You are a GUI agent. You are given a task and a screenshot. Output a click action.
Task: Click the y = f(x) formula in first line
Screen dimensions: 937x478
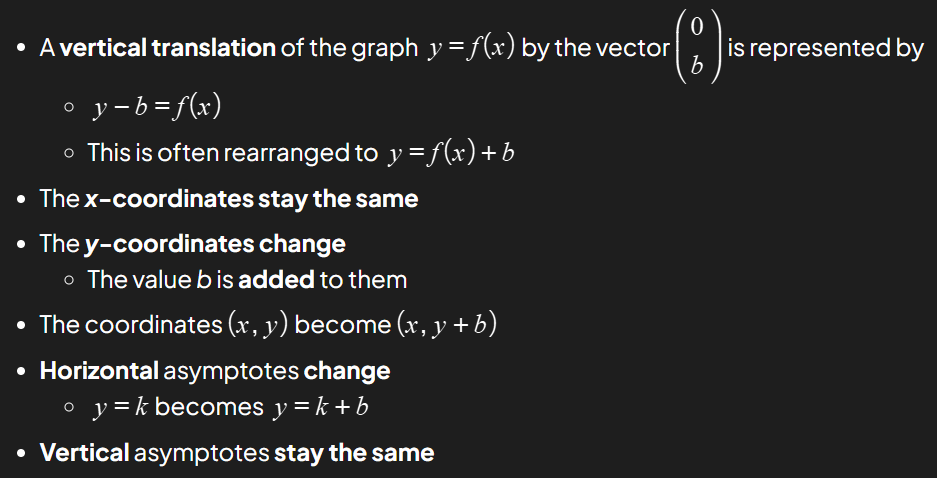(470, 48)
